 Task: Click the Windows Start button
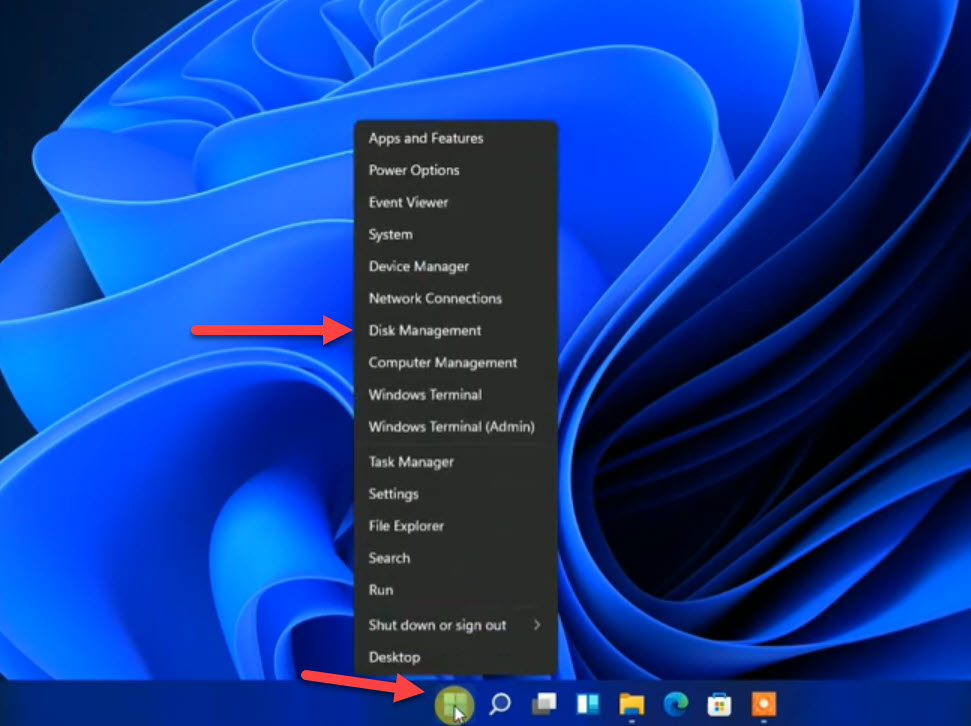454,704
